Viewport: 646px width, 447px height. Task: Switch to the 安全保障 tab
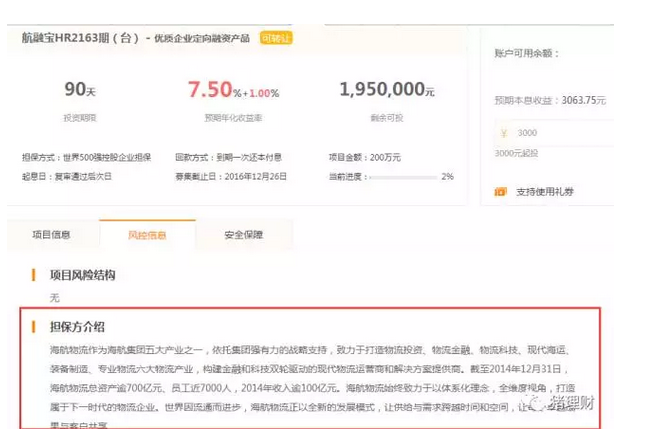coord(243,235)
